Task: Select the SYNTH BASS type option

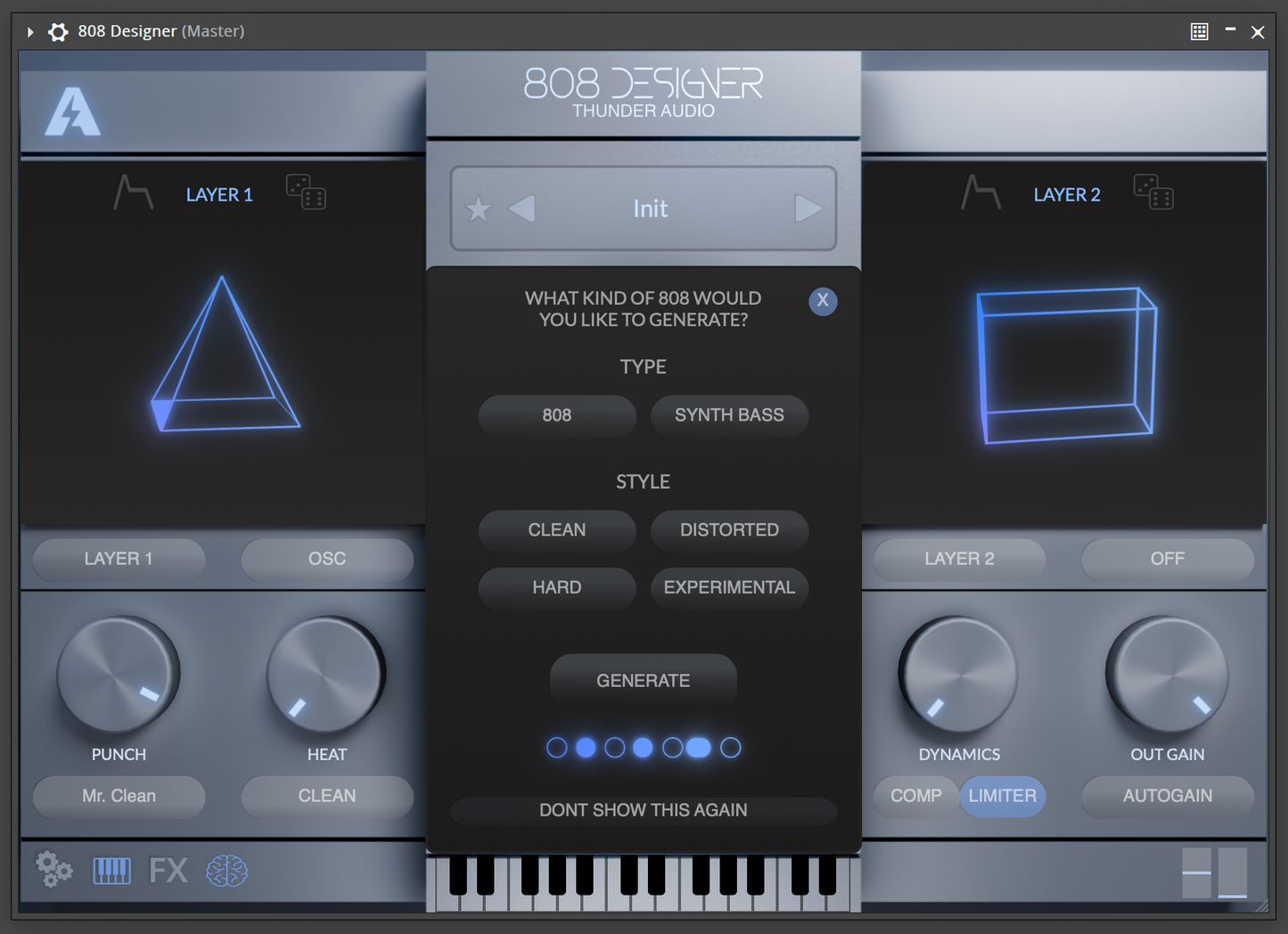Action: [x=729, y=415]
